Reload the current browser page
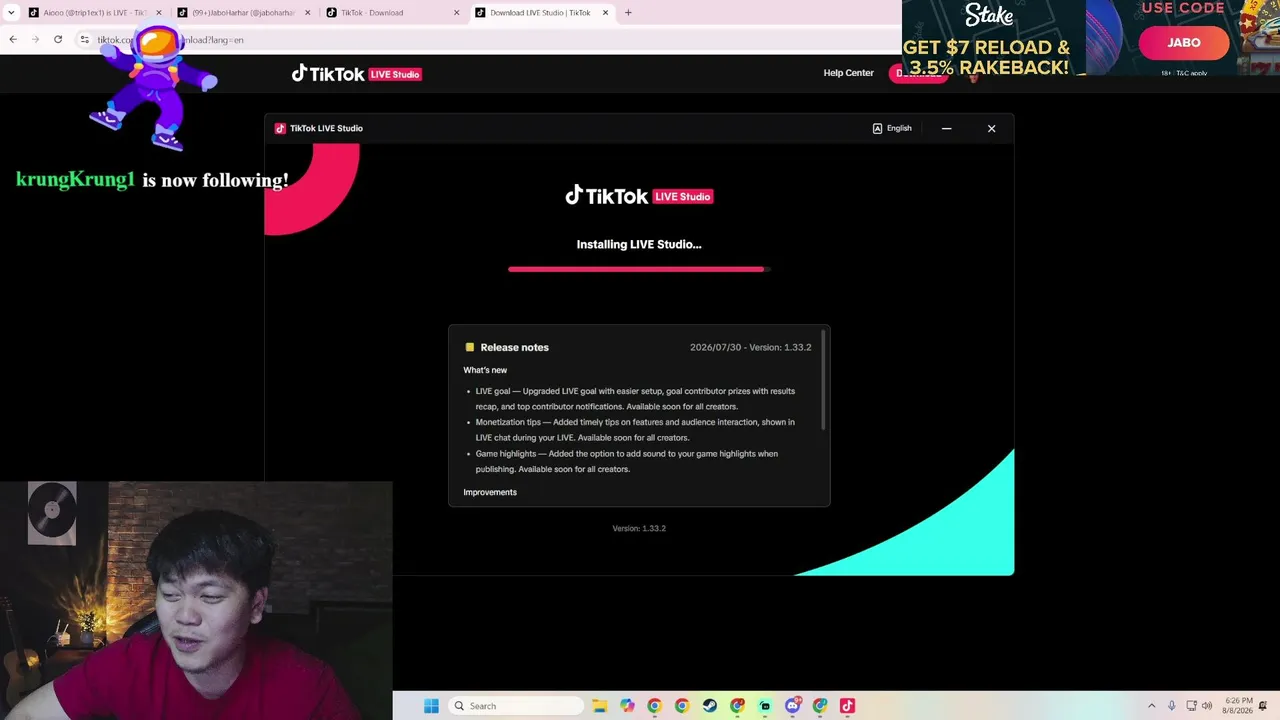 58,40
